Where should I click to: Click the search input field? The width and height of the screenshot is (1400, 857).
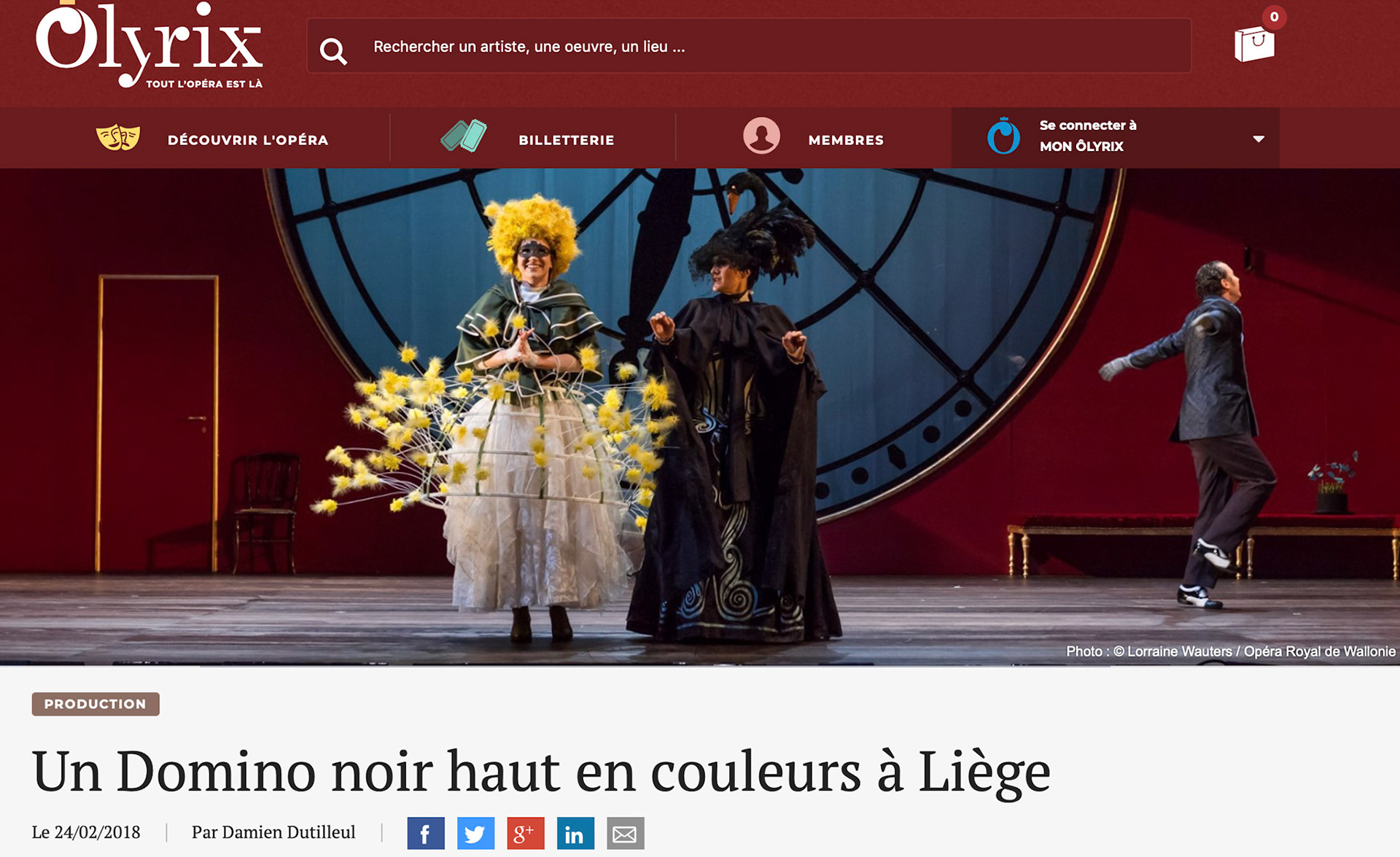click(x=749, y=46)
